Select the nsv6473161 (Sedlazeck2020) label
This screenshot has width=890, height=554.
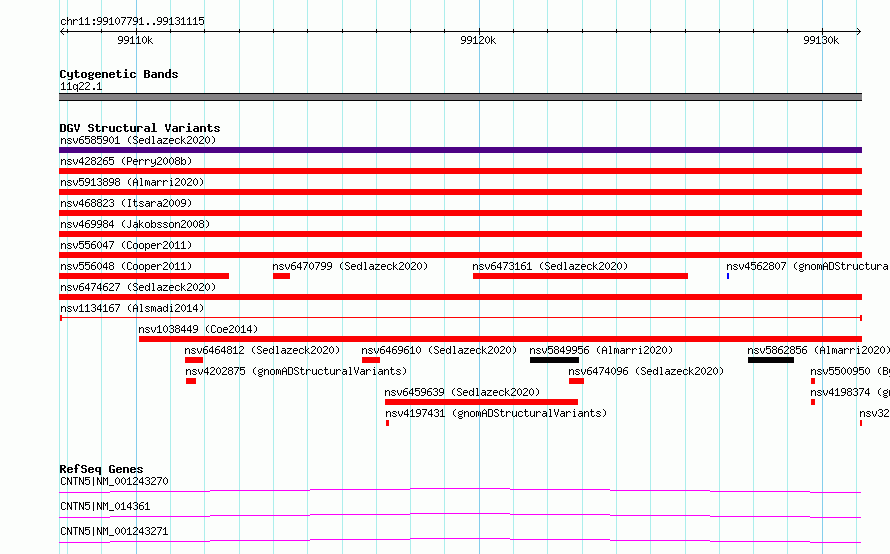click(550, 266)
